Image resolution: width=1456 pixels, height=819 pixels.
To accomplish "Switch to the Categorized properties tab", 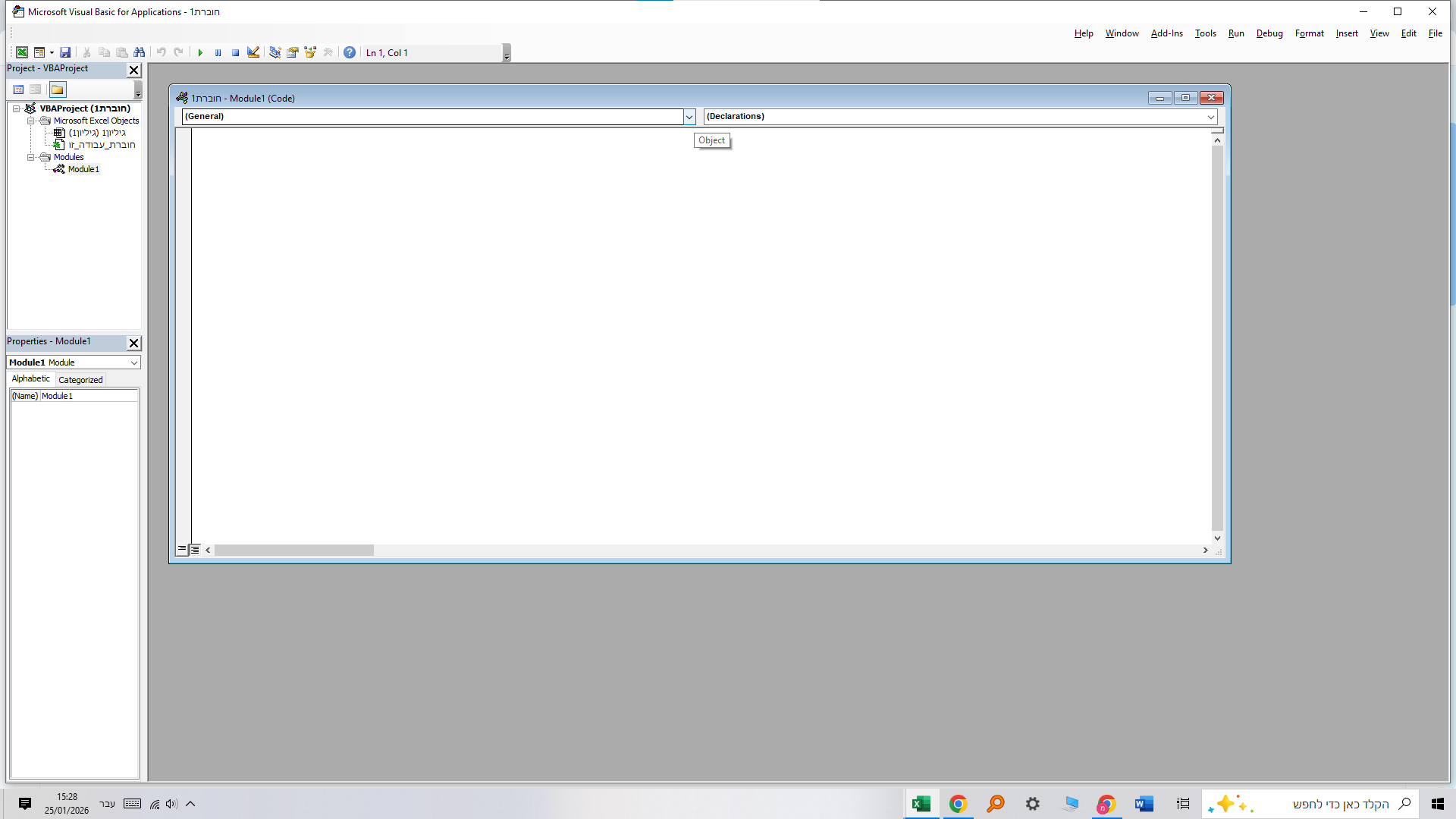I will point(80,380).
